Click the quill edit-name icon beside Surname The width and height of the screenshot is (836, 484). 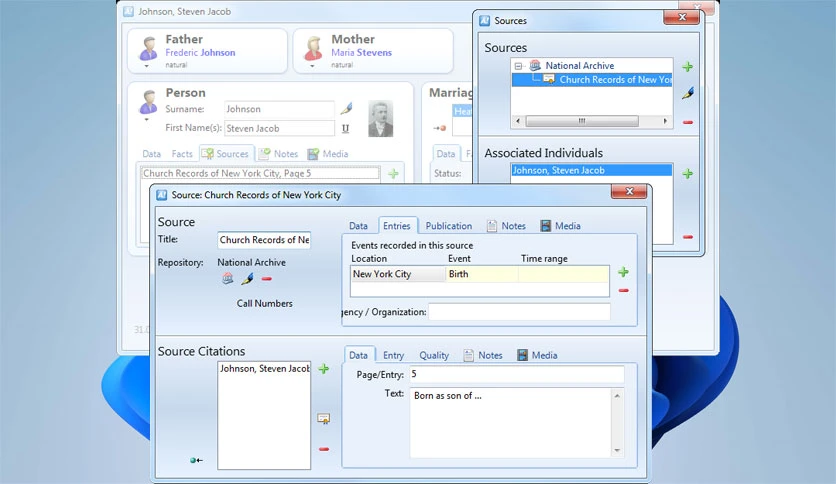tap(347, 108)
